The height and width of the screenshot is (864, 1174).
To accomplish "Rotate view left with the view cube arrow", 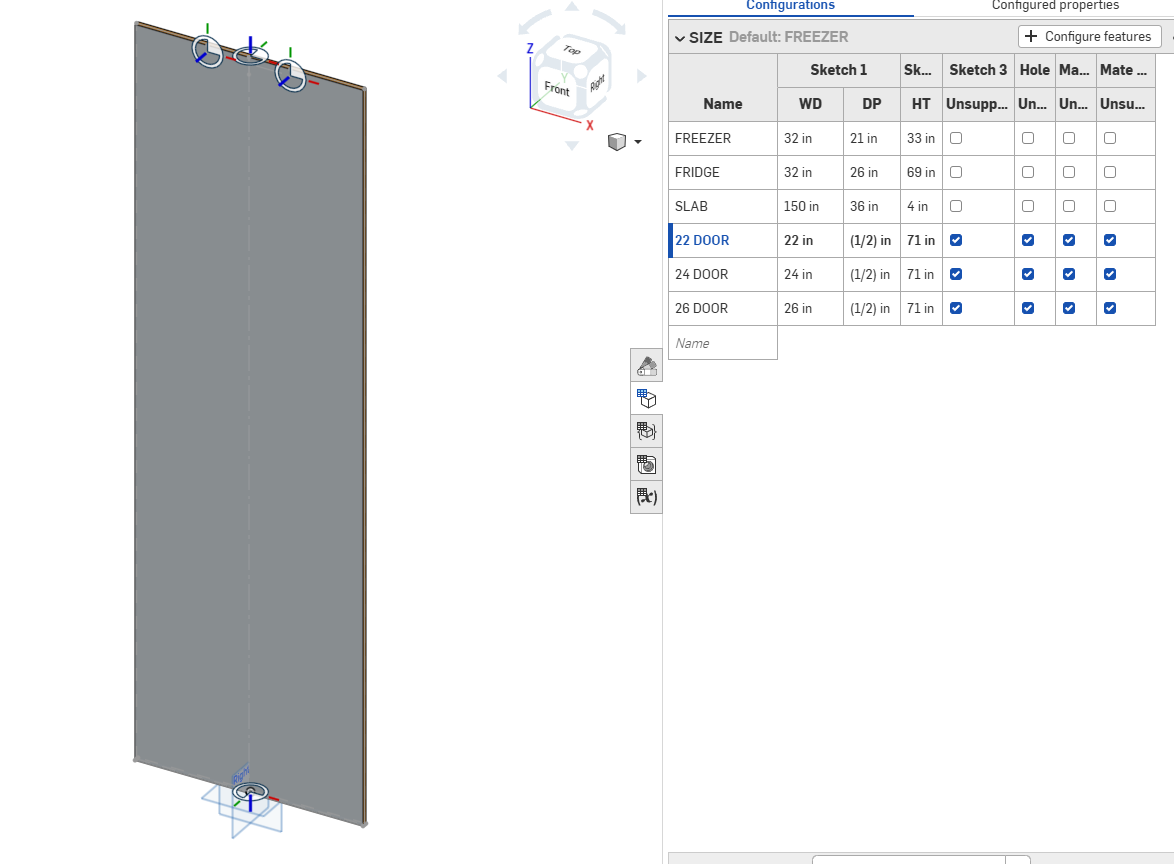I will point(502,76).
